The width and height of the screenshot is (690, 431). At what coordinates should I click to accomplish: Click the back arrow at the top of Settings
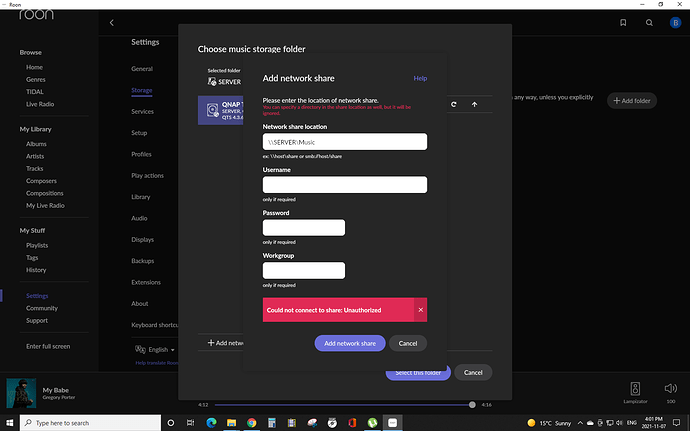112,22
